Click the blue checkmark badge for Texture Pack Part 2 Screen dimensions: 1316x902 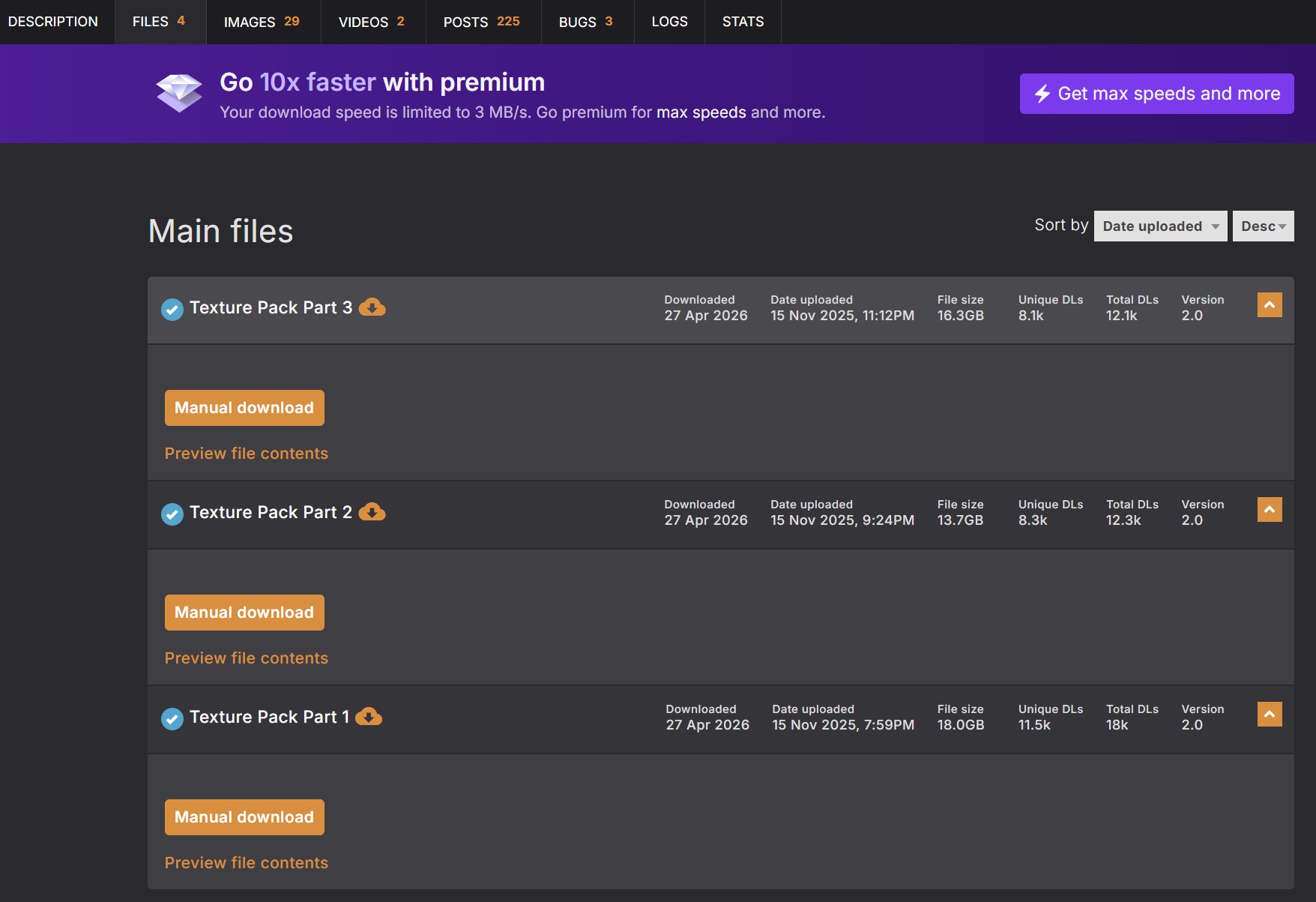[172, 514]
